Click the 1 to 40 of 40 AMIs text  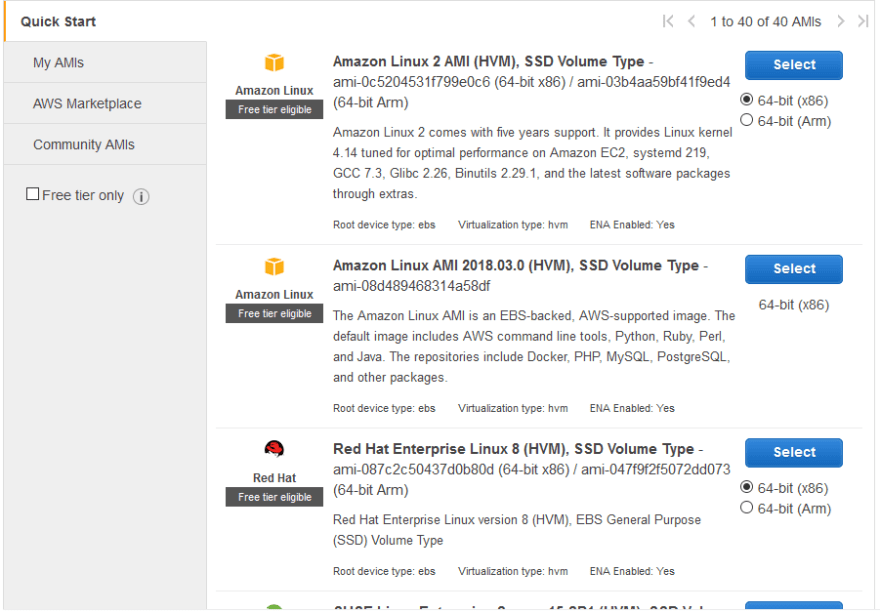(766, 21)
